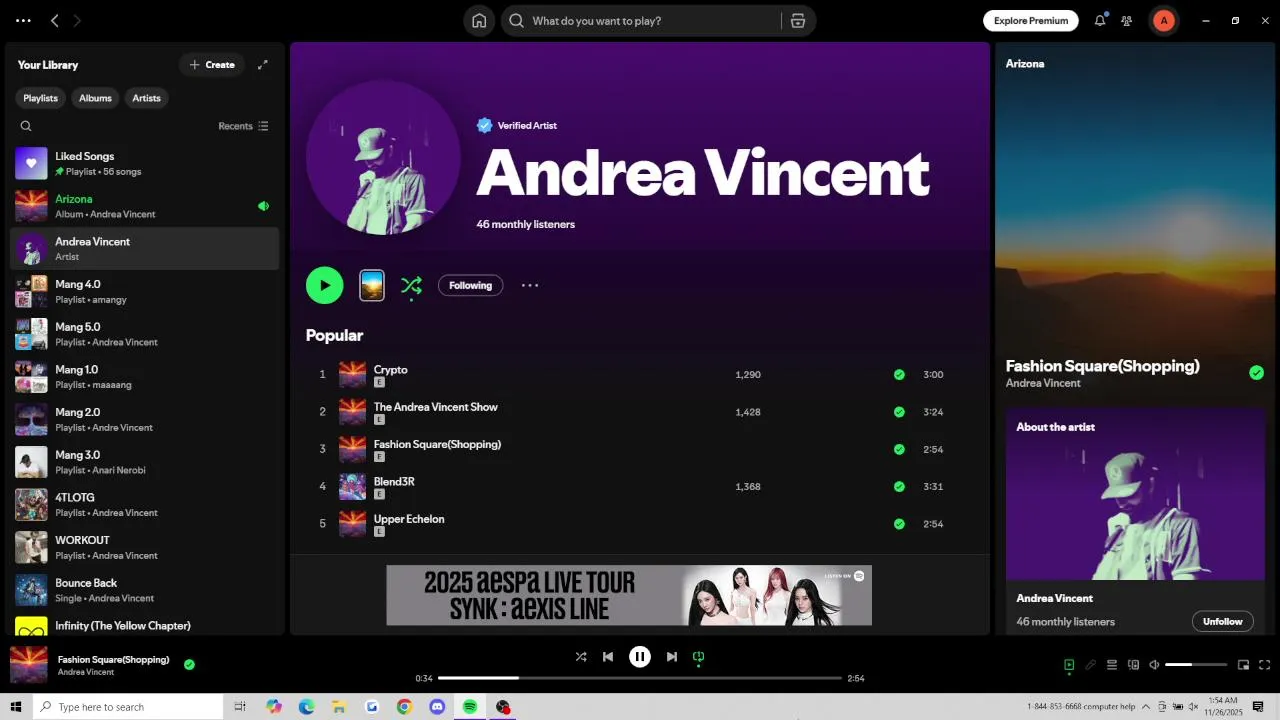Skip to previous track
1280x720 pixels.
click(x=608, y=657)
